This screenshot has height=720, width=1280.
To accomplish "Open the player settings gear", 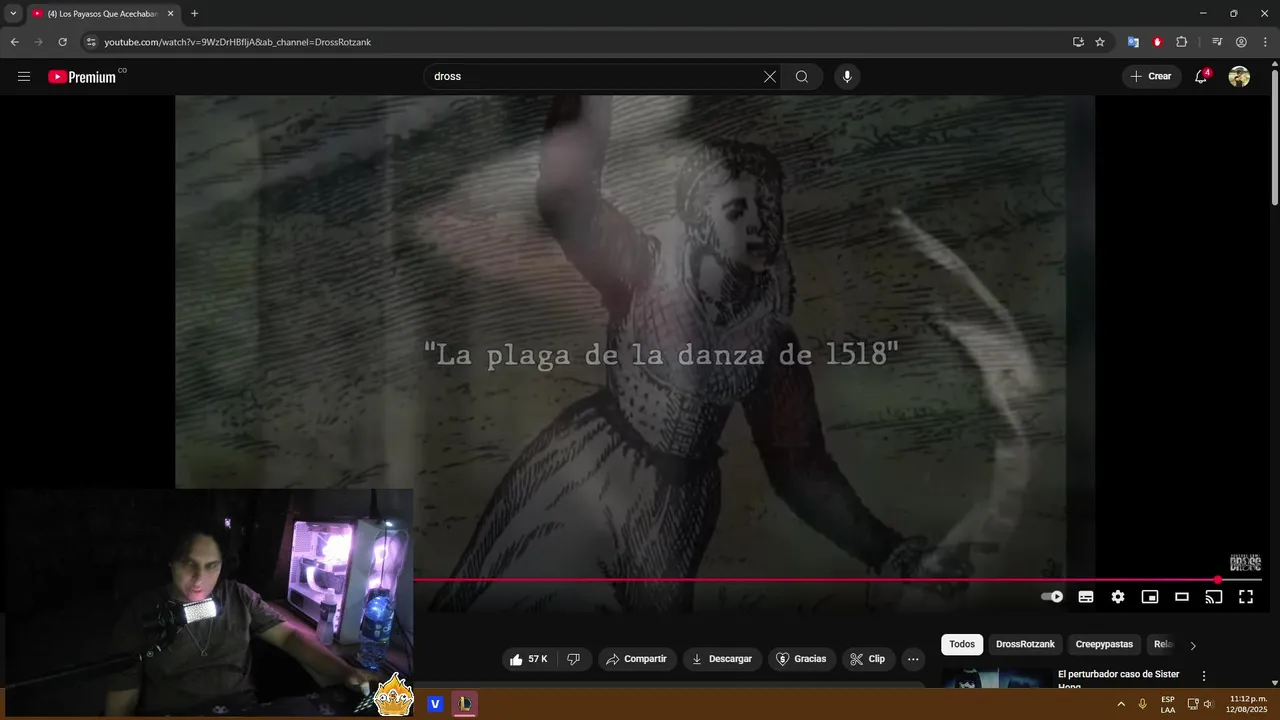I will pyautogui.click(x=1118, y=597).
